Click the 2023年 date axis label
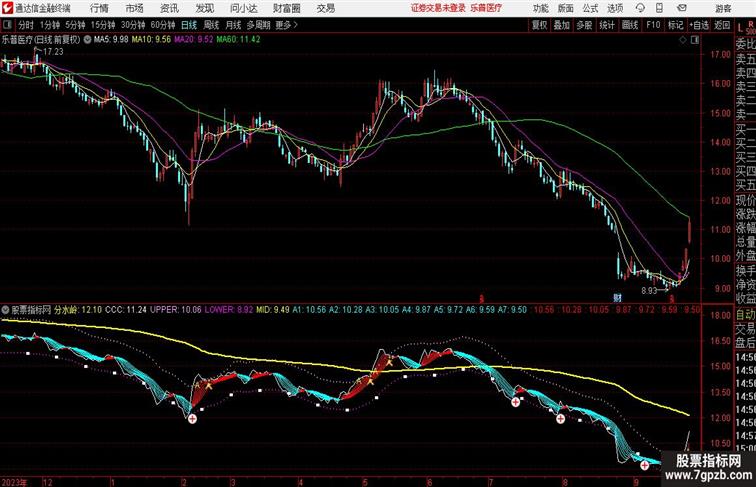 coord(14,482)
